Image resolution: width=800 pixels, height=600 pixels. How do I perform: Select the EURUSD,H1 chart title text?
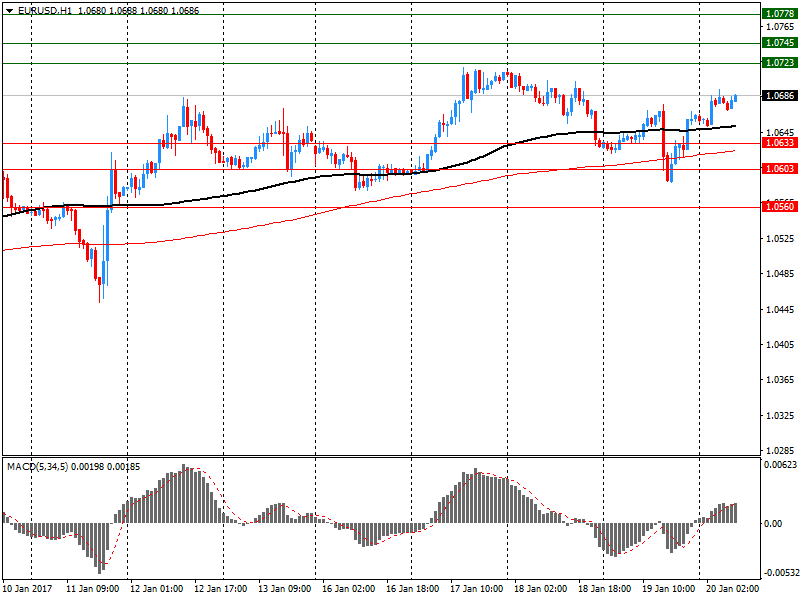45,10
